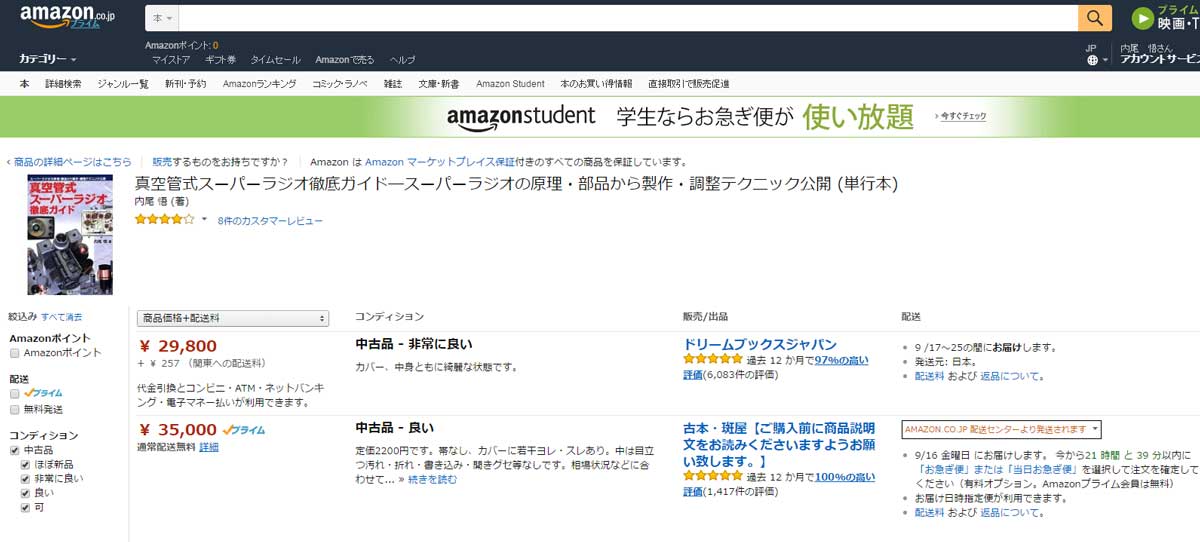Expand the star rating breakdown arrow
This screenshot has height=542, width=1200.
coord(204,219)
